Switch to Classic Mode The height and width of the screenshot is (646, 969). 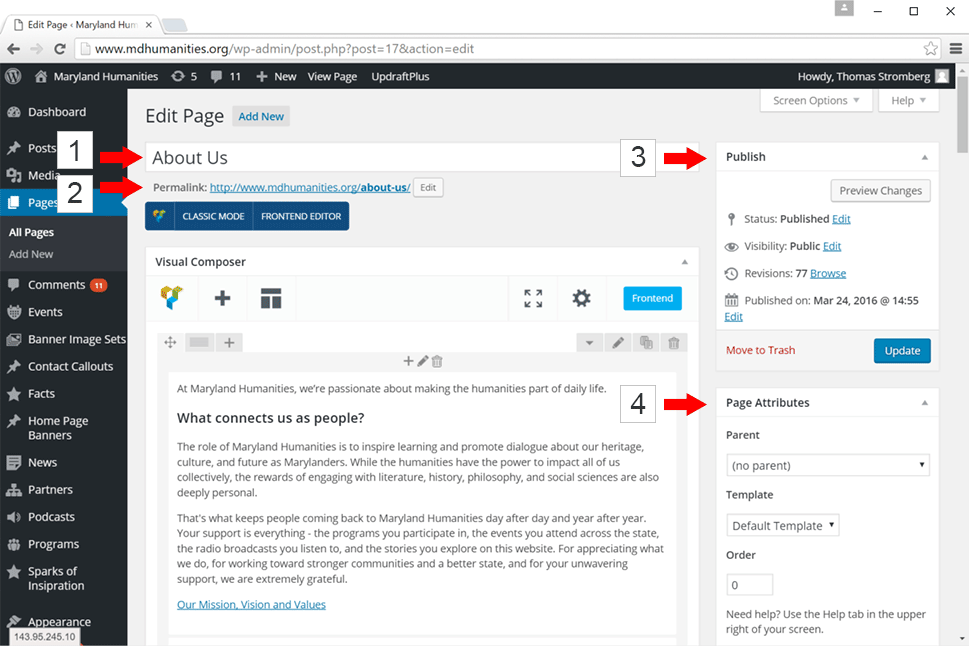[213, 216]
